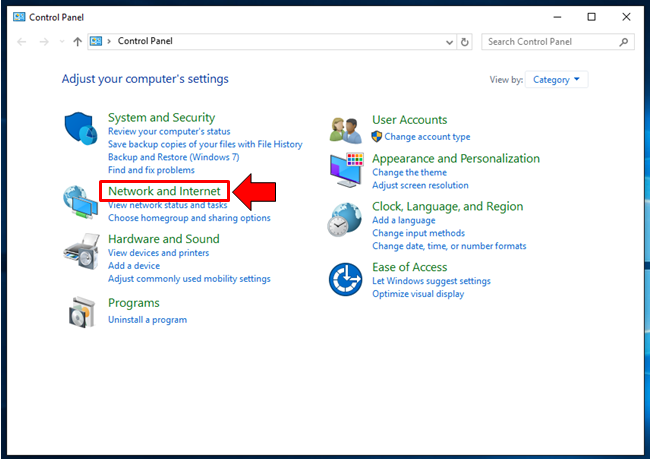Click Adjust screen resolution link
Image resolution: width=652 pixels, height=459 pixels.
coord(420,185)
